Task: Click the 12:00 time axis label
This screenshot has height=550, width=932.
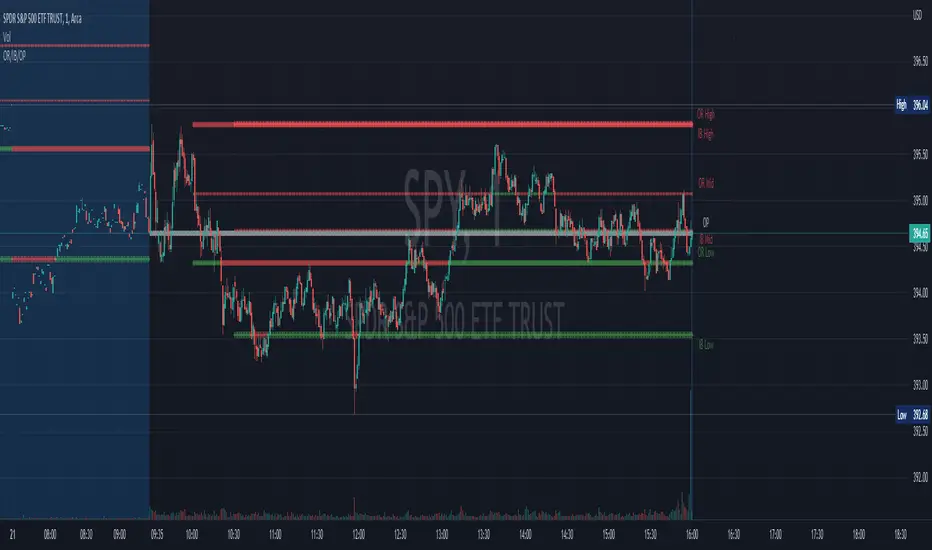Action: pyautogui.click(x=358, y=535)
